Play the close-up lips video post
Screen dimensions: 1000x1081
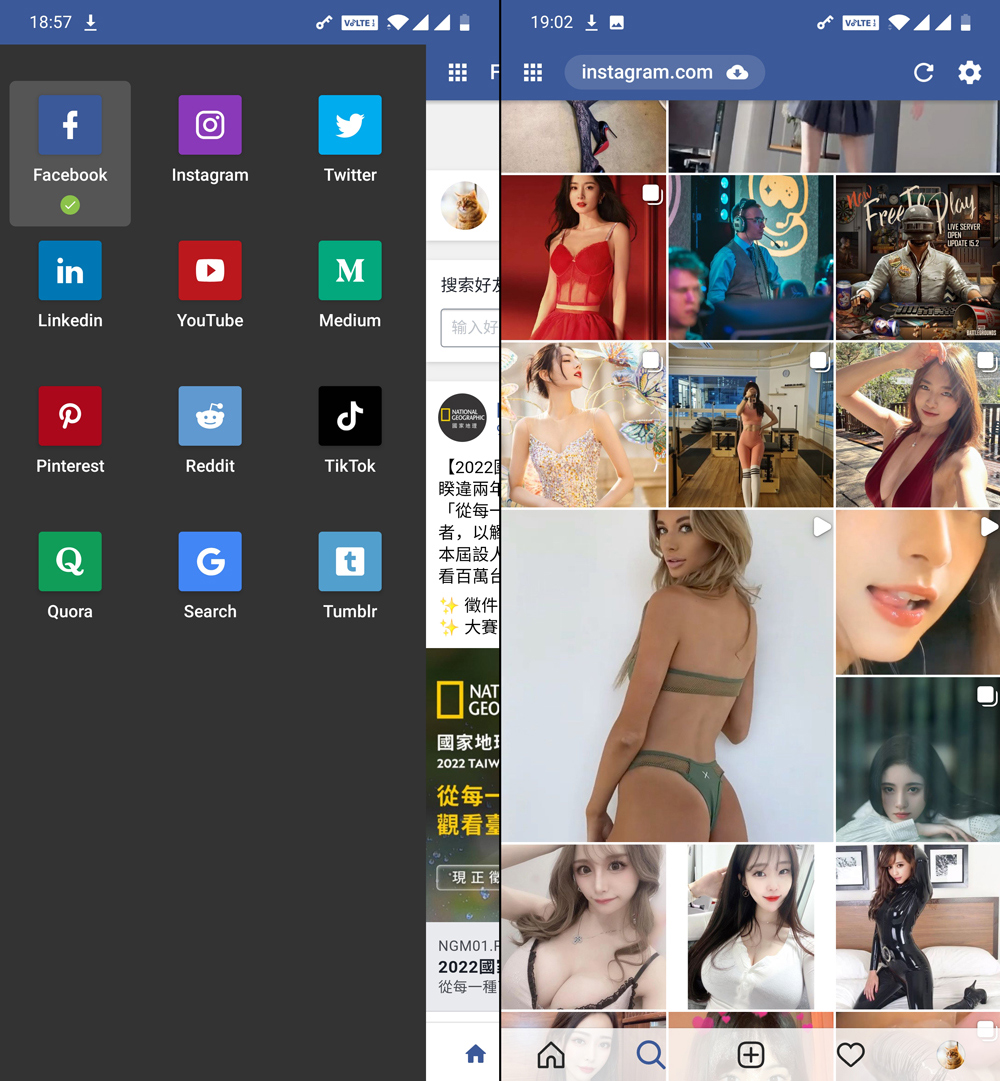(x=917, y=592)
